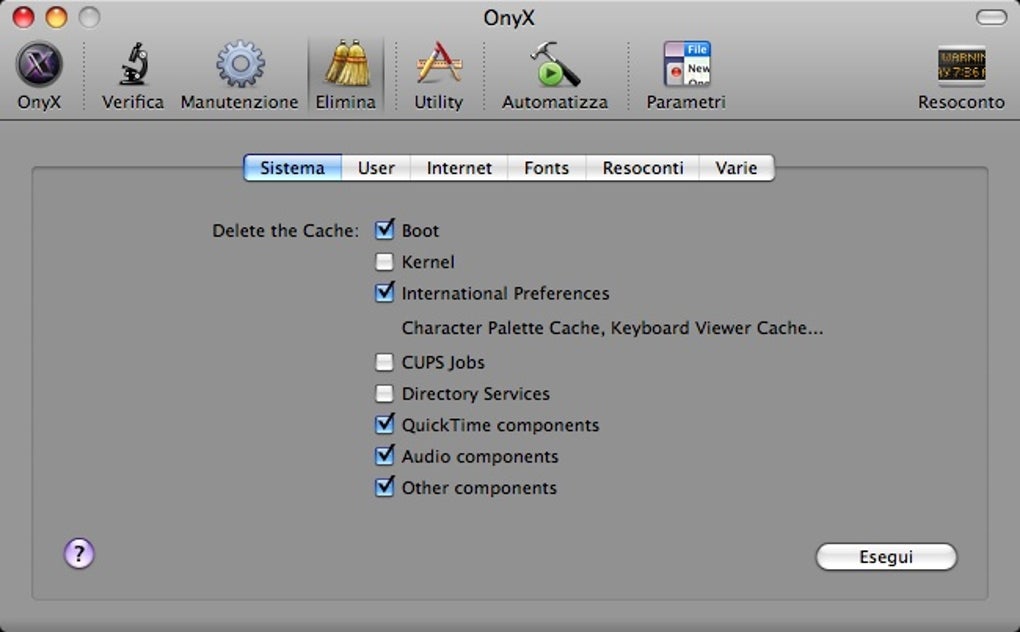1020x632 pixels.
Task: Switch to the User tab
Action: [376, 168]
